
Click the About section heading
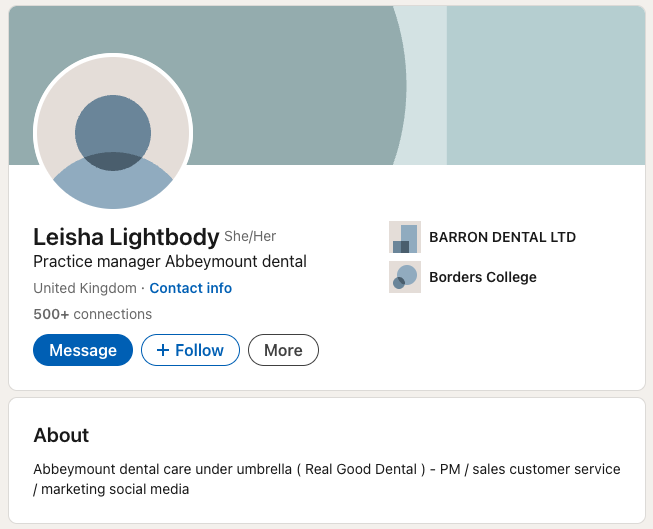click(61, 435)
